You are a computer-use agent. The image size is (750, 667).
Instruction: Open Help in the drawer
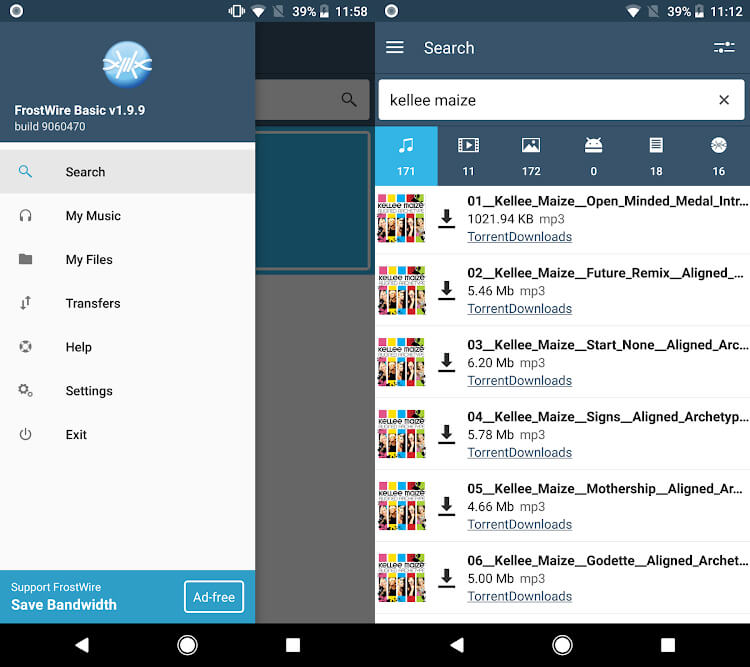pyautogui.click(x=127, y=347)
